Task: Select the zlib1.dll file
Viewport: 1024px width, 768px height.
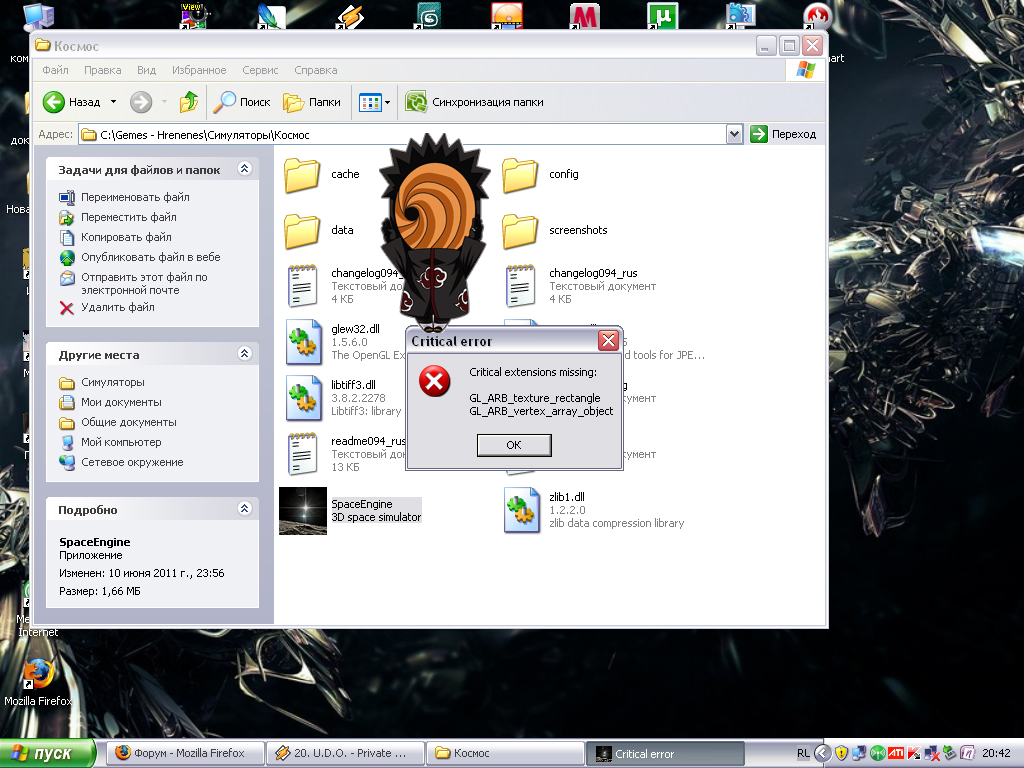Action: (593, 509)
